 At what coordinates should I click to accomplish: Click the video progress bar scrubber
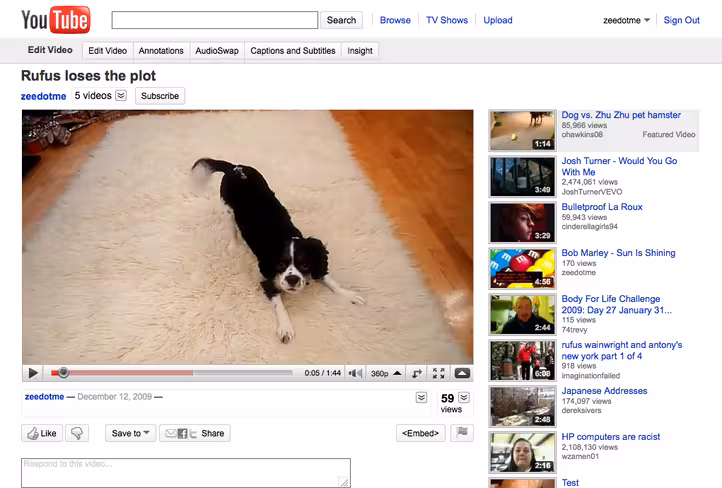[x=64, y=372]
